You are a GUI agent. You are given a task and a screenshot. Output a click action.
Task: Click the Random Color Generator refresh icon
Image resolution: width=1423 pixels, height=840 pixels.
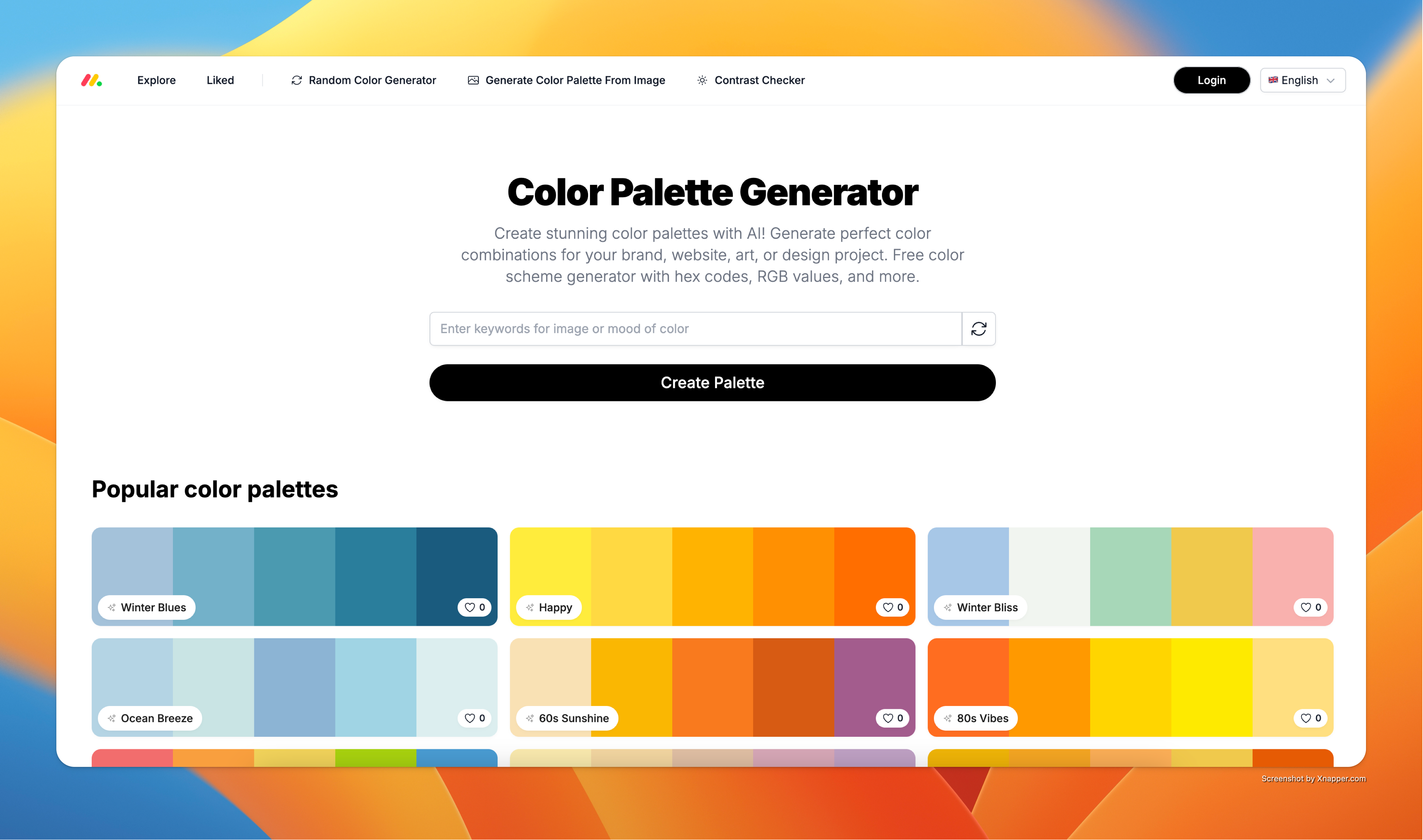[296, 80]
